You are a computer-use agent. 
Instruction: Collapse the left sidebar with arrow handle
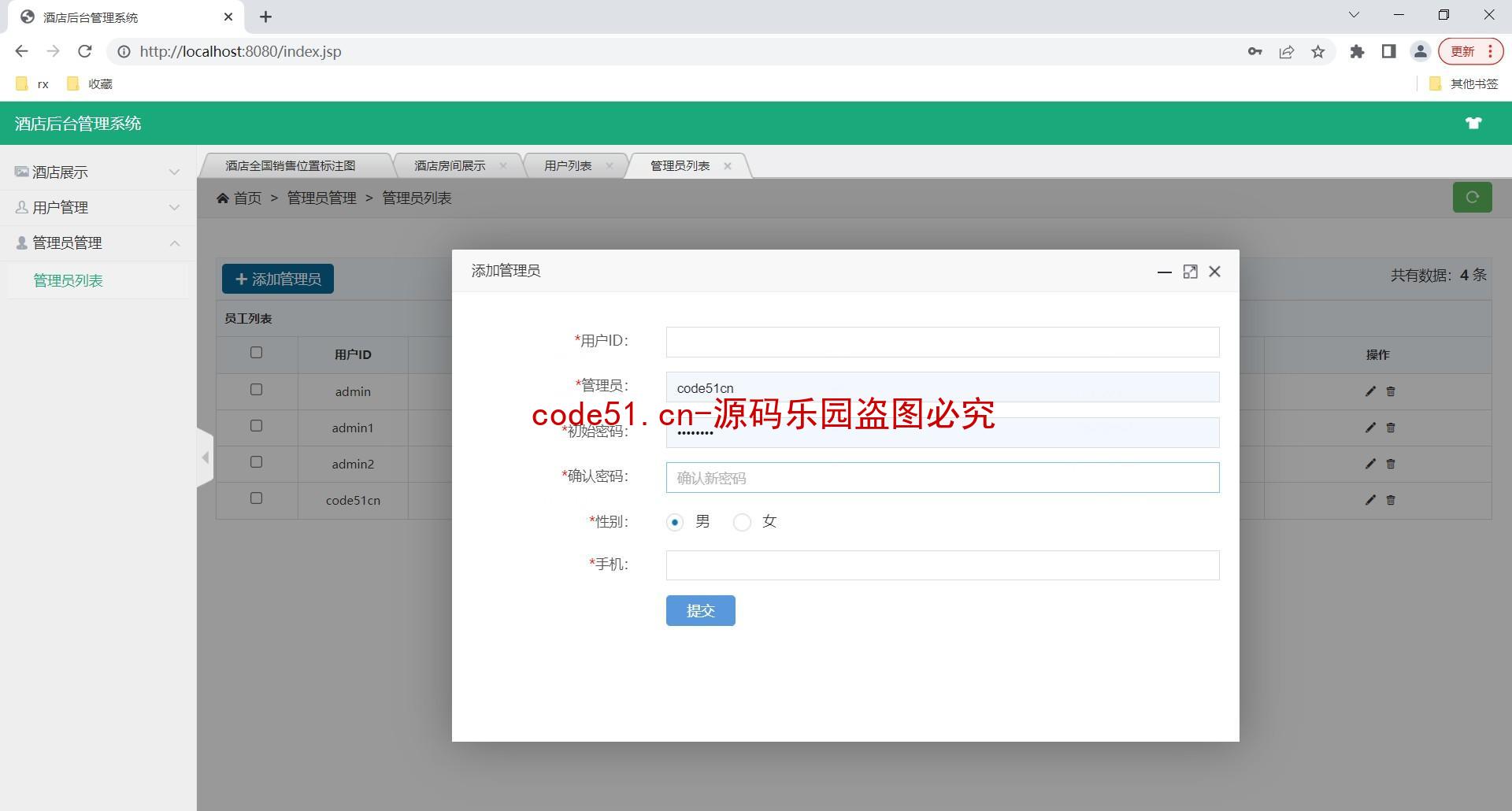205,457
